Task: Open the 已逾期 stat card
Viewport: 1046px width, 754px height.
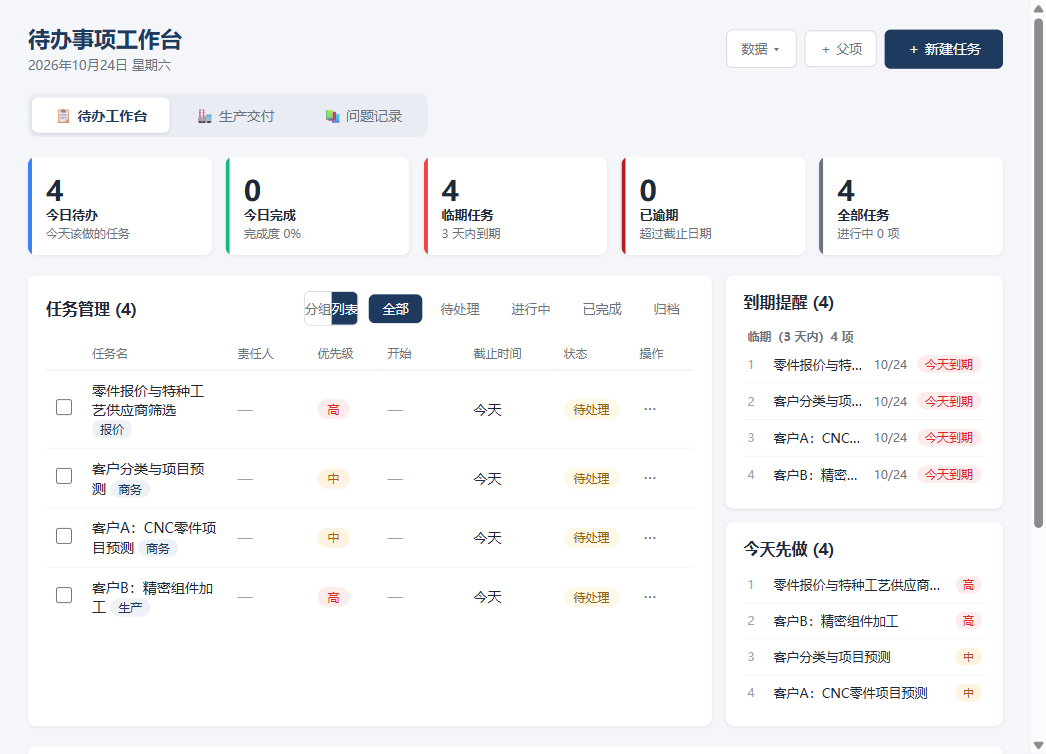Action: point(713,206)
